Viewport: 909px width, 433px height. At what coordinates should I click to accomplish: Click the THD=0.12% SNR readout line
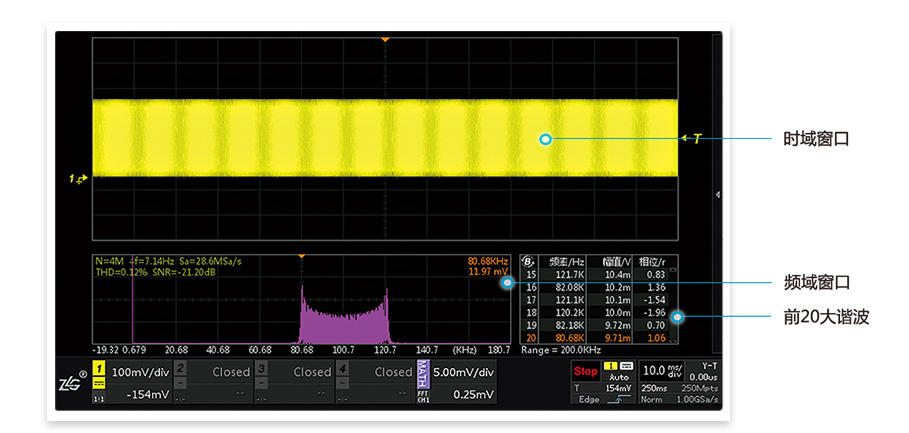coord(156,272)
